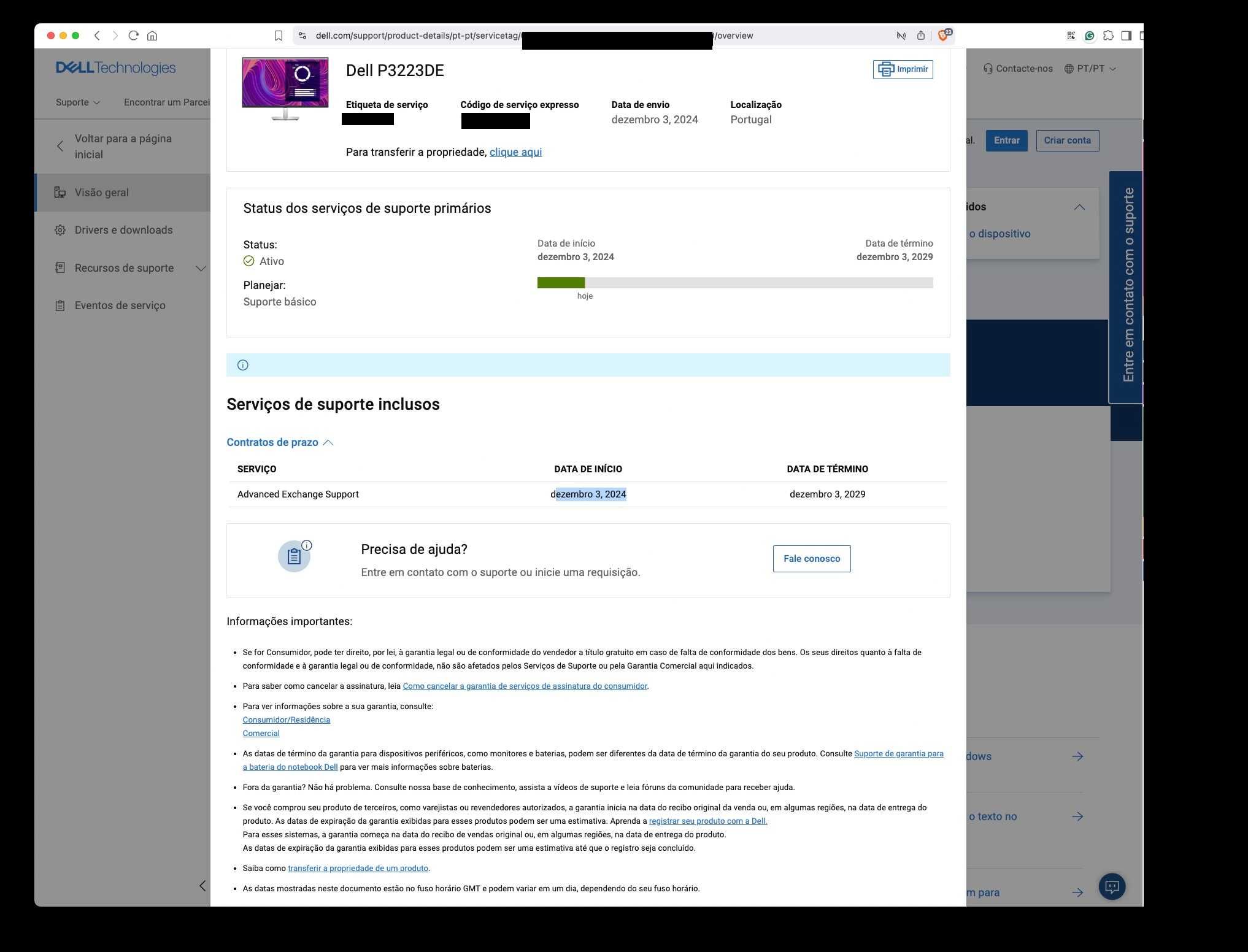Click the Fale conosco button
Screen dimensions: 1248x952
(812, 559)
